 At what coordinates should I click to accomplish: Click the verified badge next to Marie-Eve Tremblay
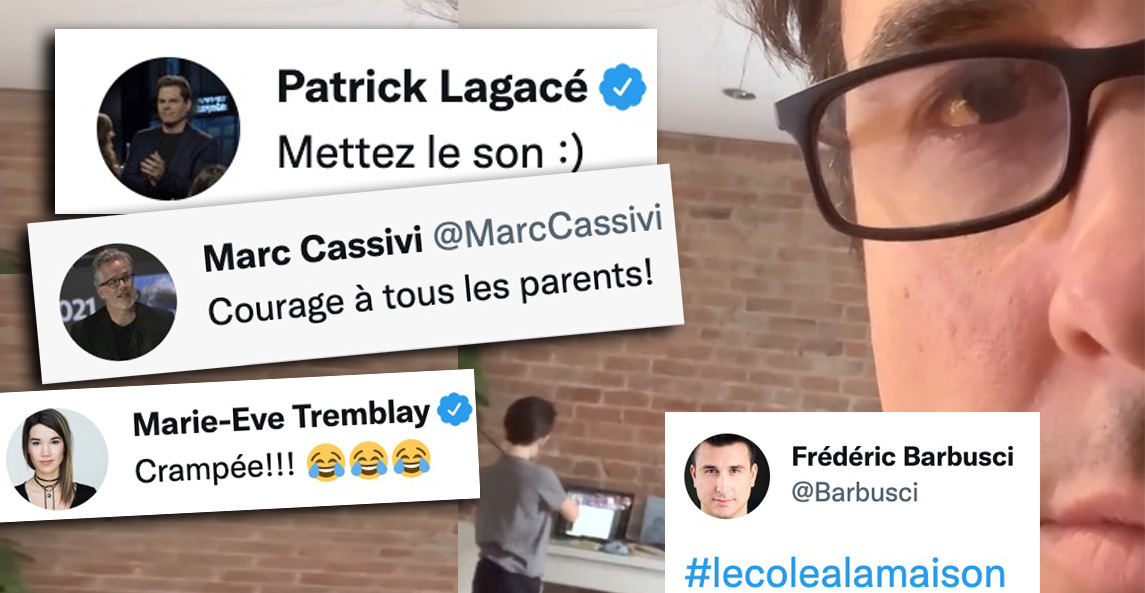click(454, 409)
